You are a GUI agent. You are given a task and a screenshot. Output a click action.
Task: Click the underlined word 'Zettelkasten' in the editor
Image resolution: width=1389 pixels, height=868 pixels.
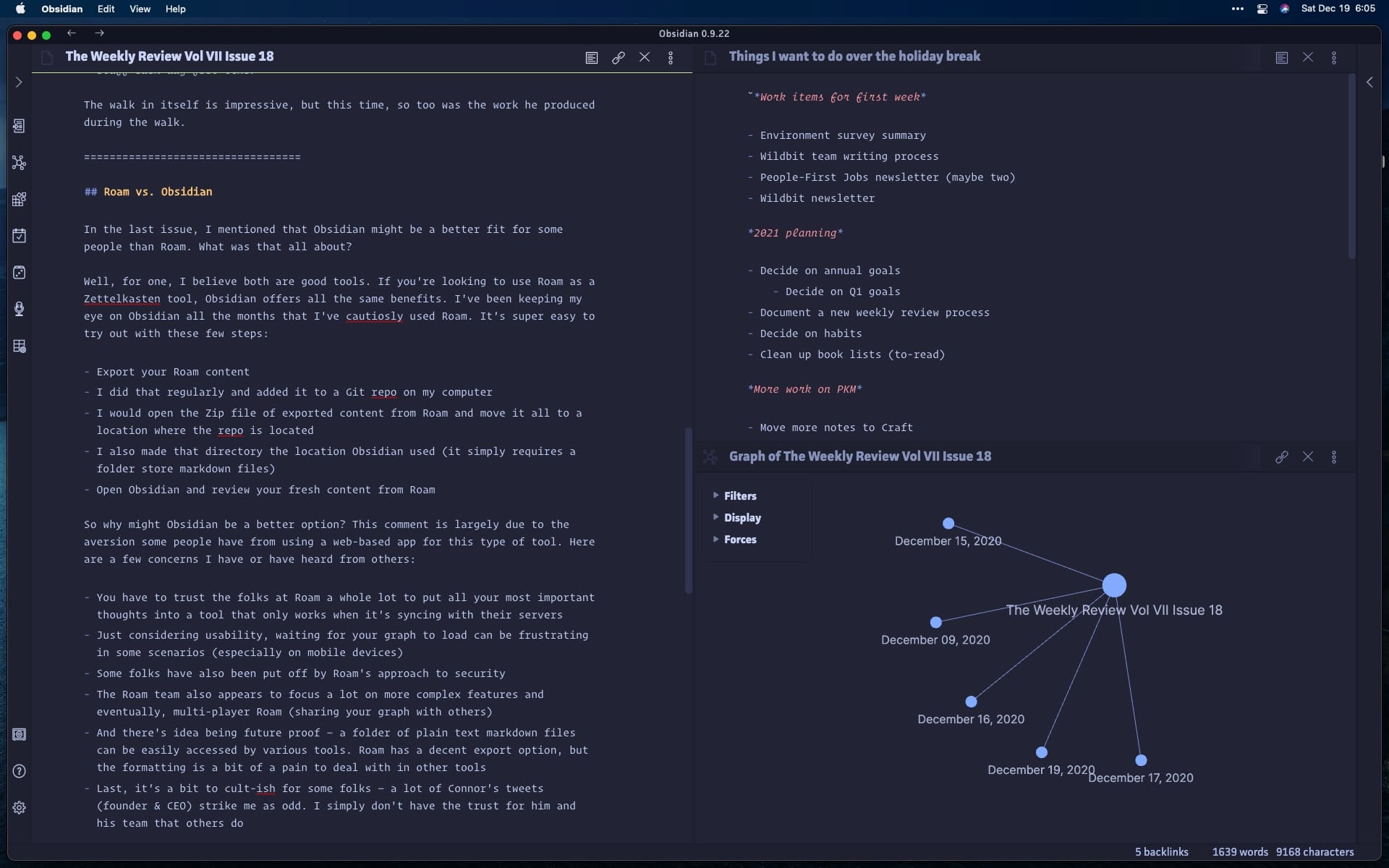(122, 299)
